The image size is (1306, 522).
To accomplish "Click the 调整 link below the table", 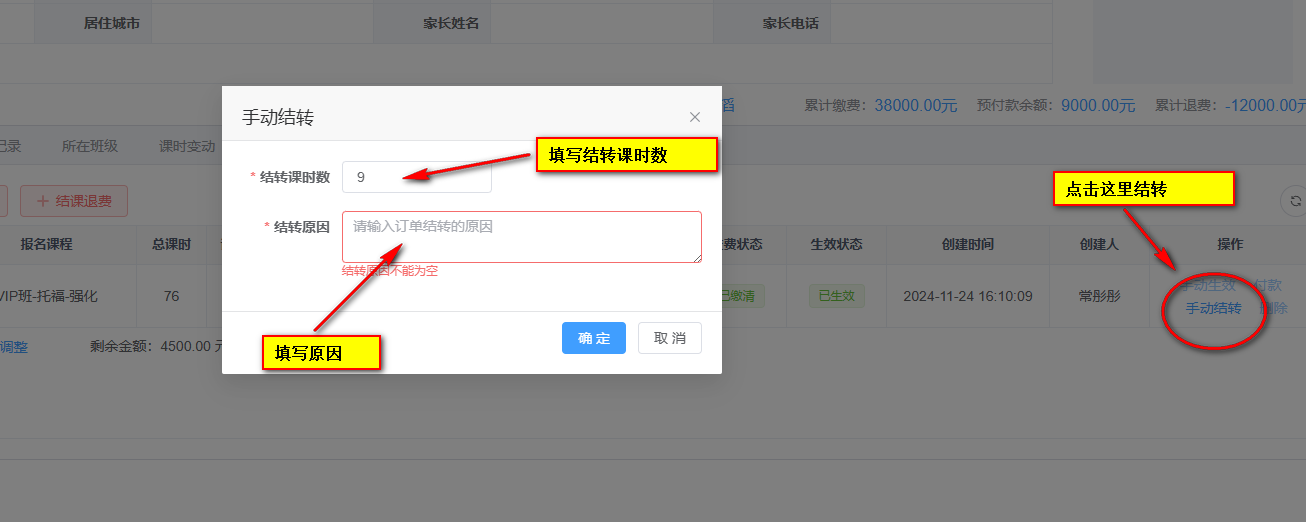I will [13, 347].
